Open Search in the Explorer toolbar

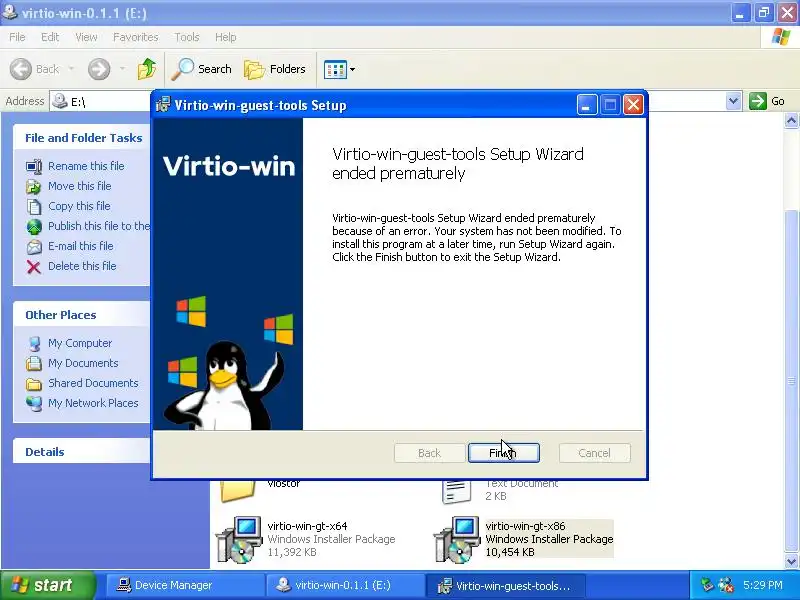pos(202,69)
